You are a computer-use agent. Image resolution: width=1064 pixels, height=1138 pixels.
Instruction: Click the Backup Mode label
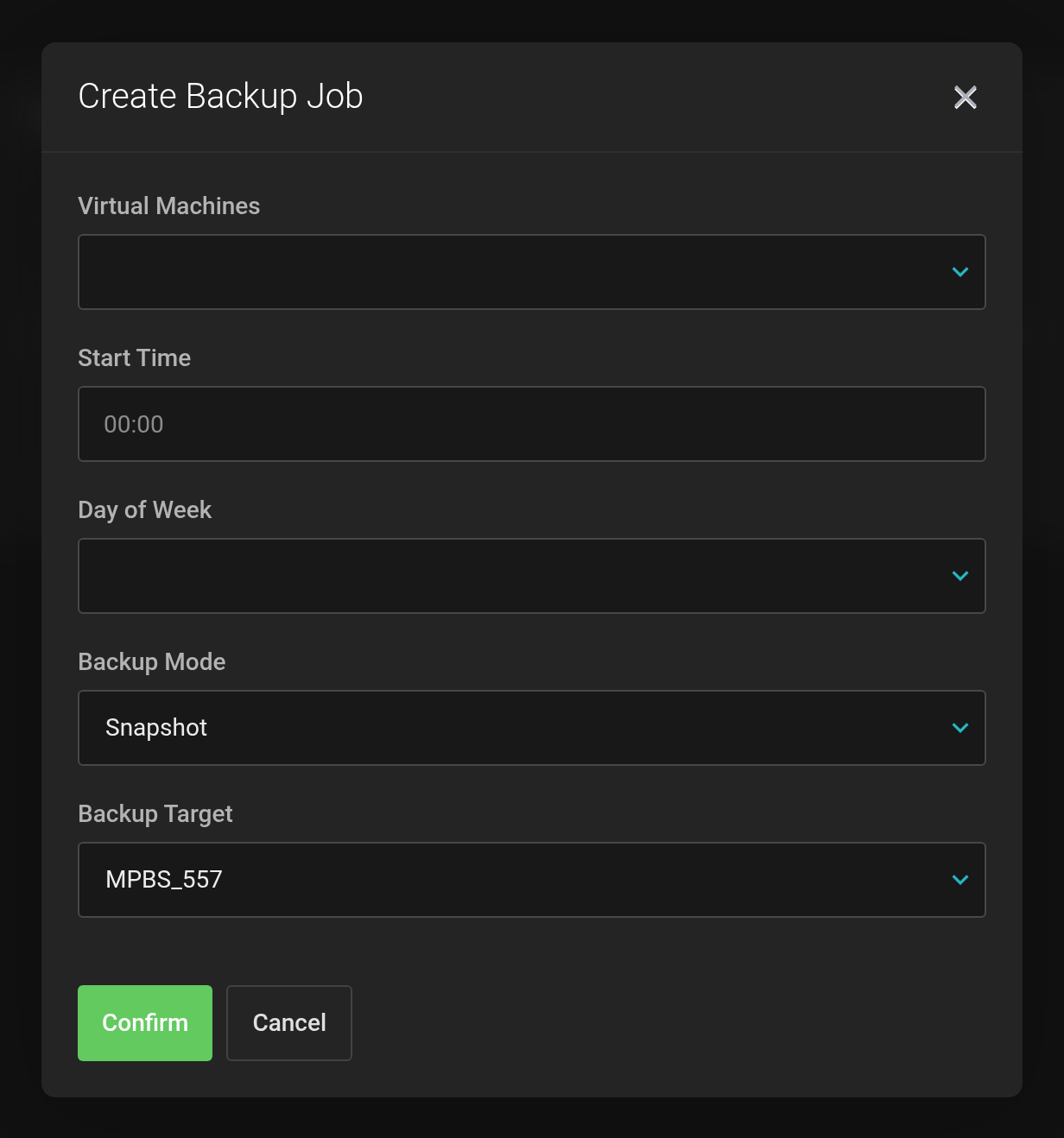click(x=152, y=661)
